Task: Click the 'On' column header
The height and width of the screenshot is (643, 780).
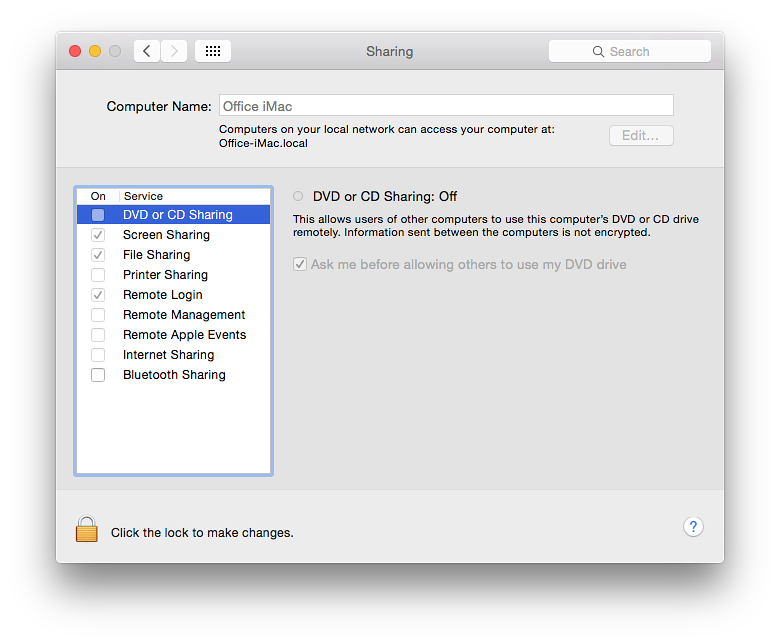Action: click(x=98, y=196)
